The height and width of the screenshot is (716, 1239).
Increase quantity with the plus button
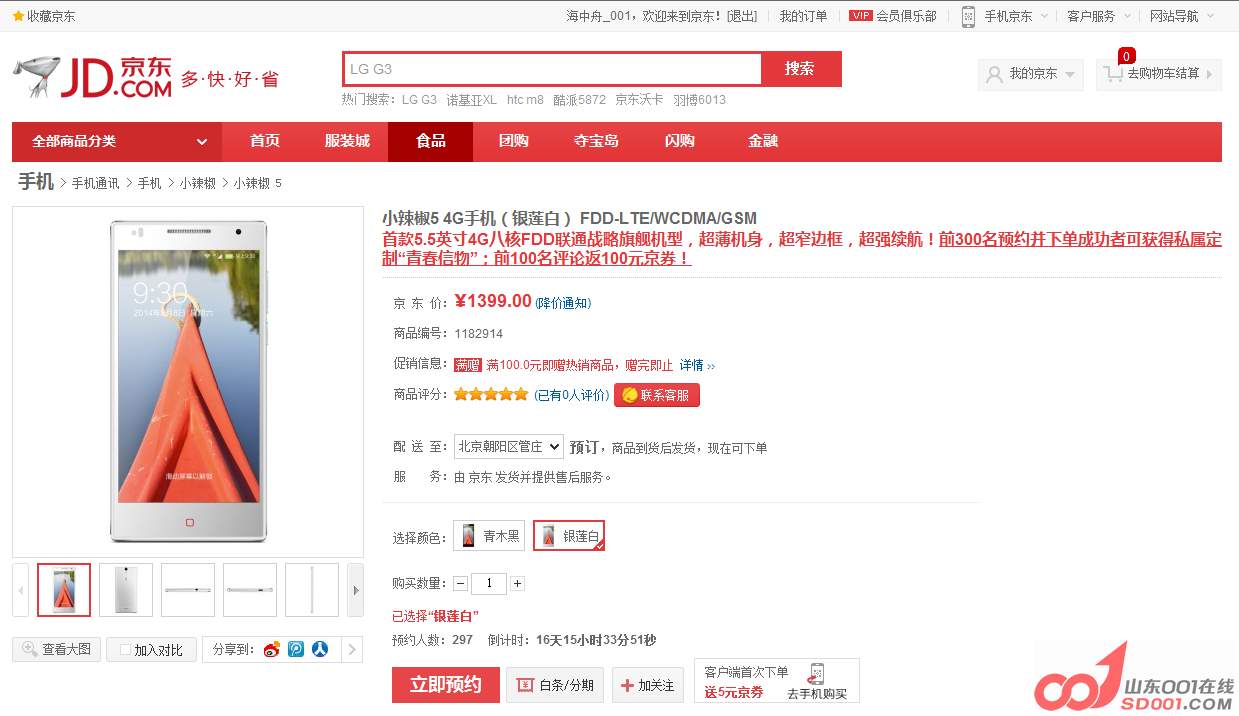(517, 583)
